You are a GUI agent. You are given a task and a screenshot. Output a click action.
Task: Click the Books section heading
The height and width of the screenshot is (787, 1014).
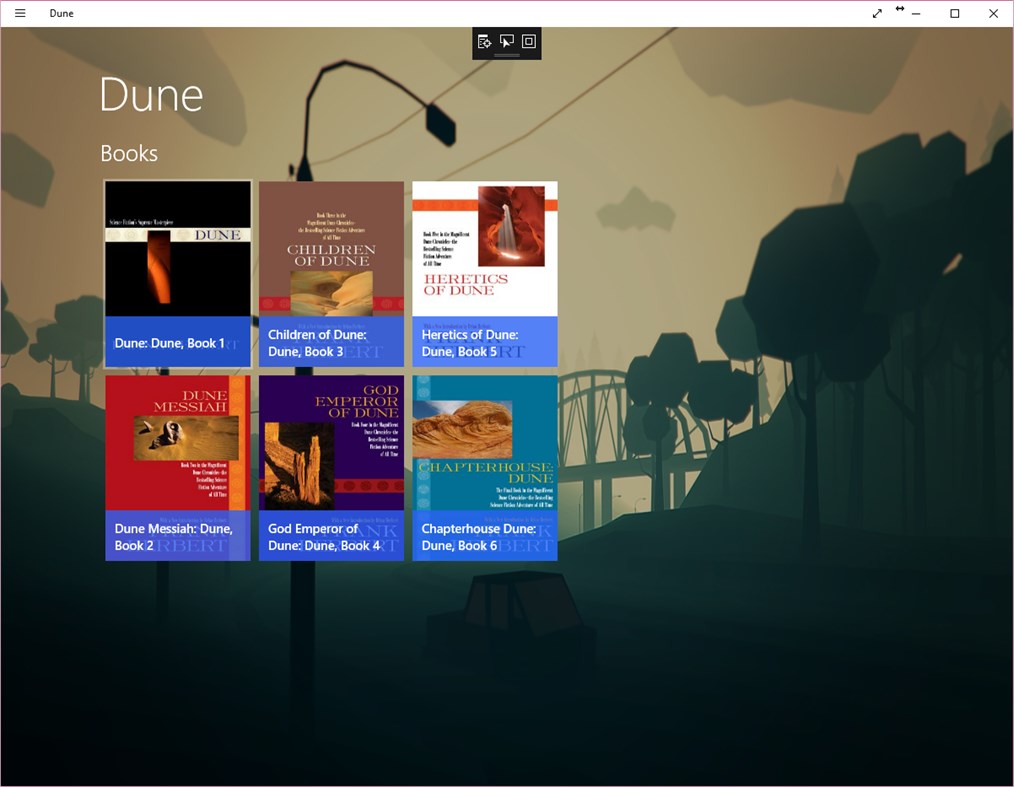128,153
